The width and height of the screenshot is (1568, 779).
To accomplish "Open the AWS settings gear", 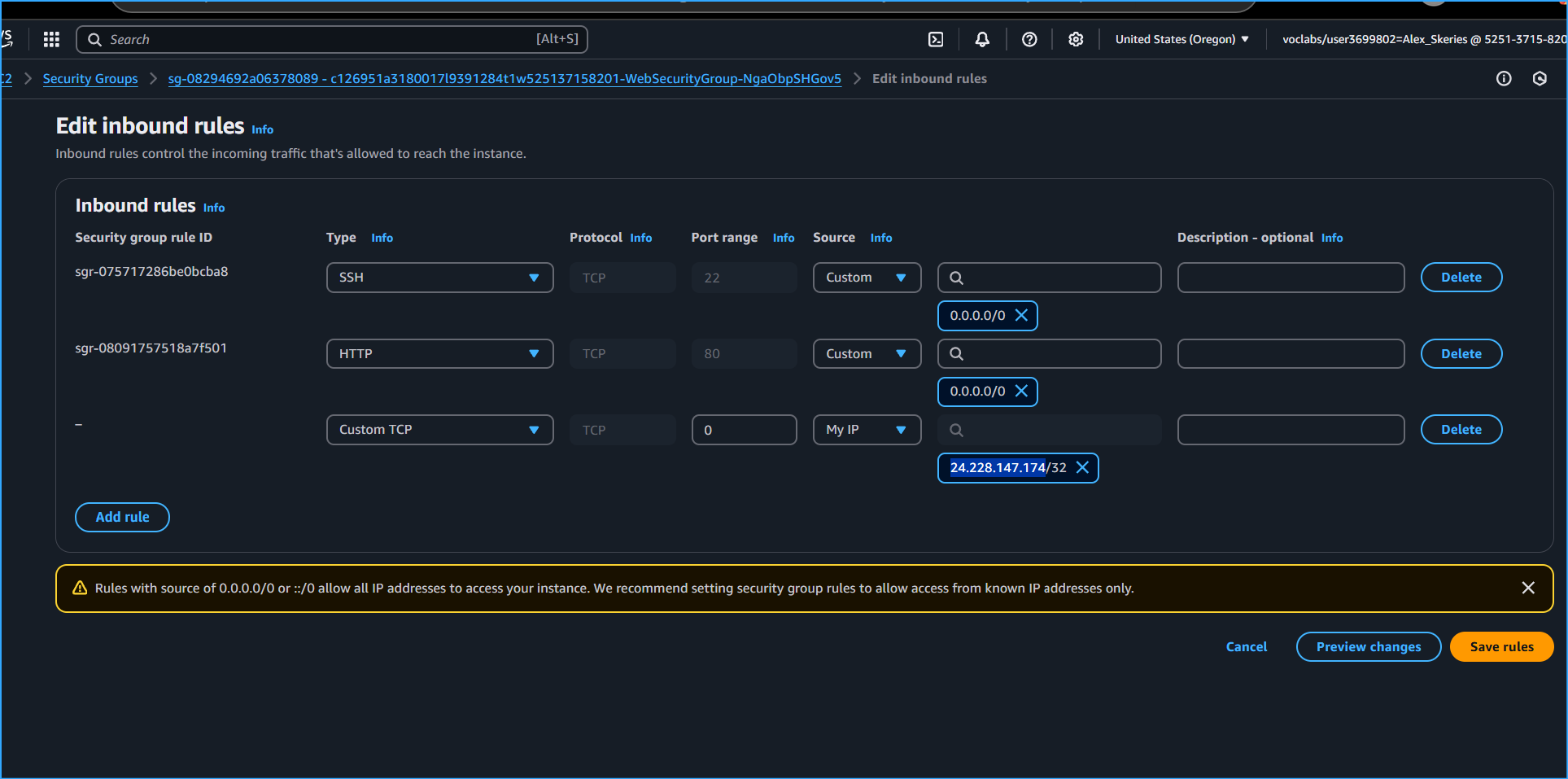I will (x=1076, y=39).
